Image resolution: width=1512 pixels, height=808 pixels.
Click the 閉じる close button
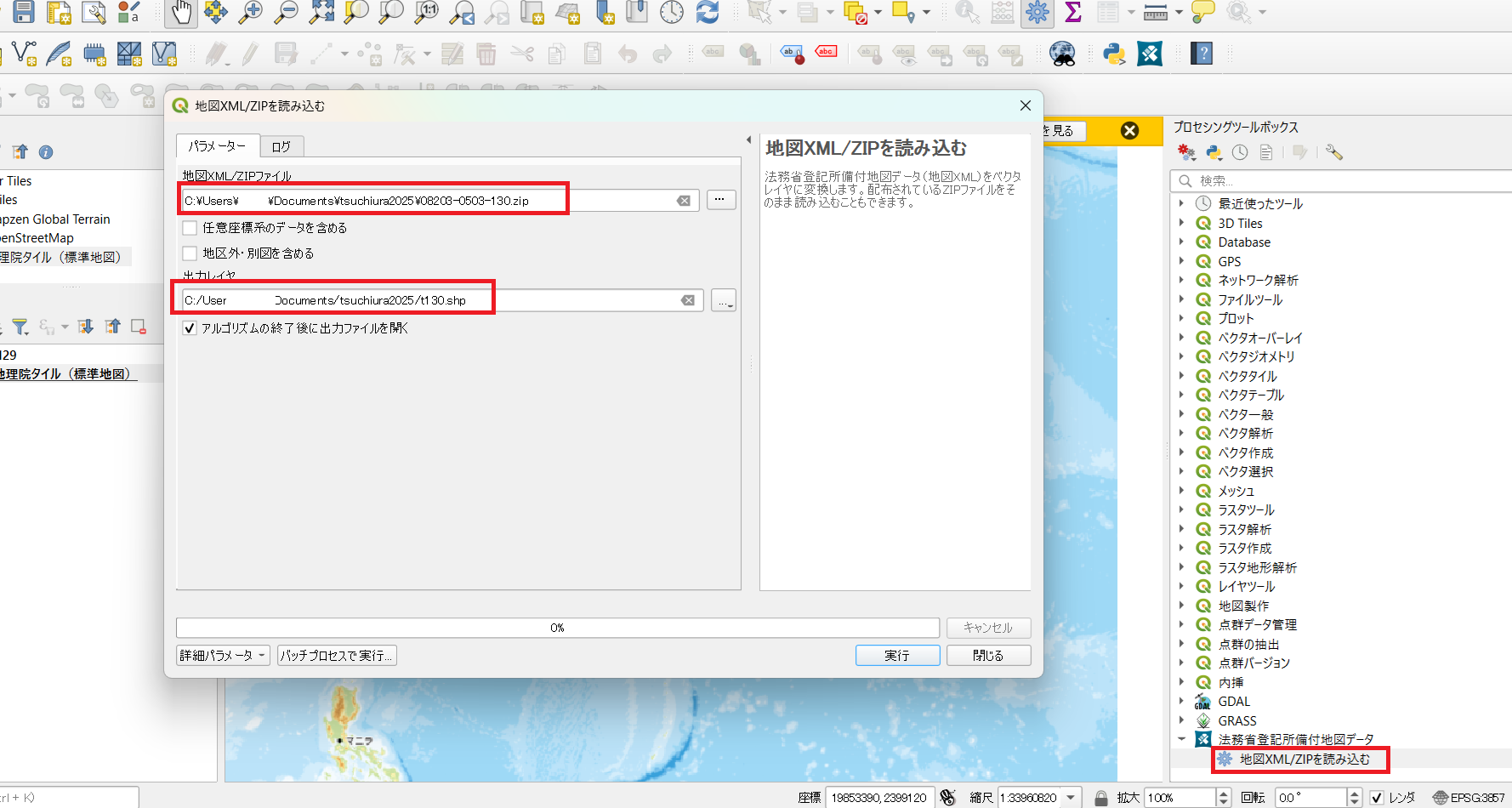[x=988, y=655]
